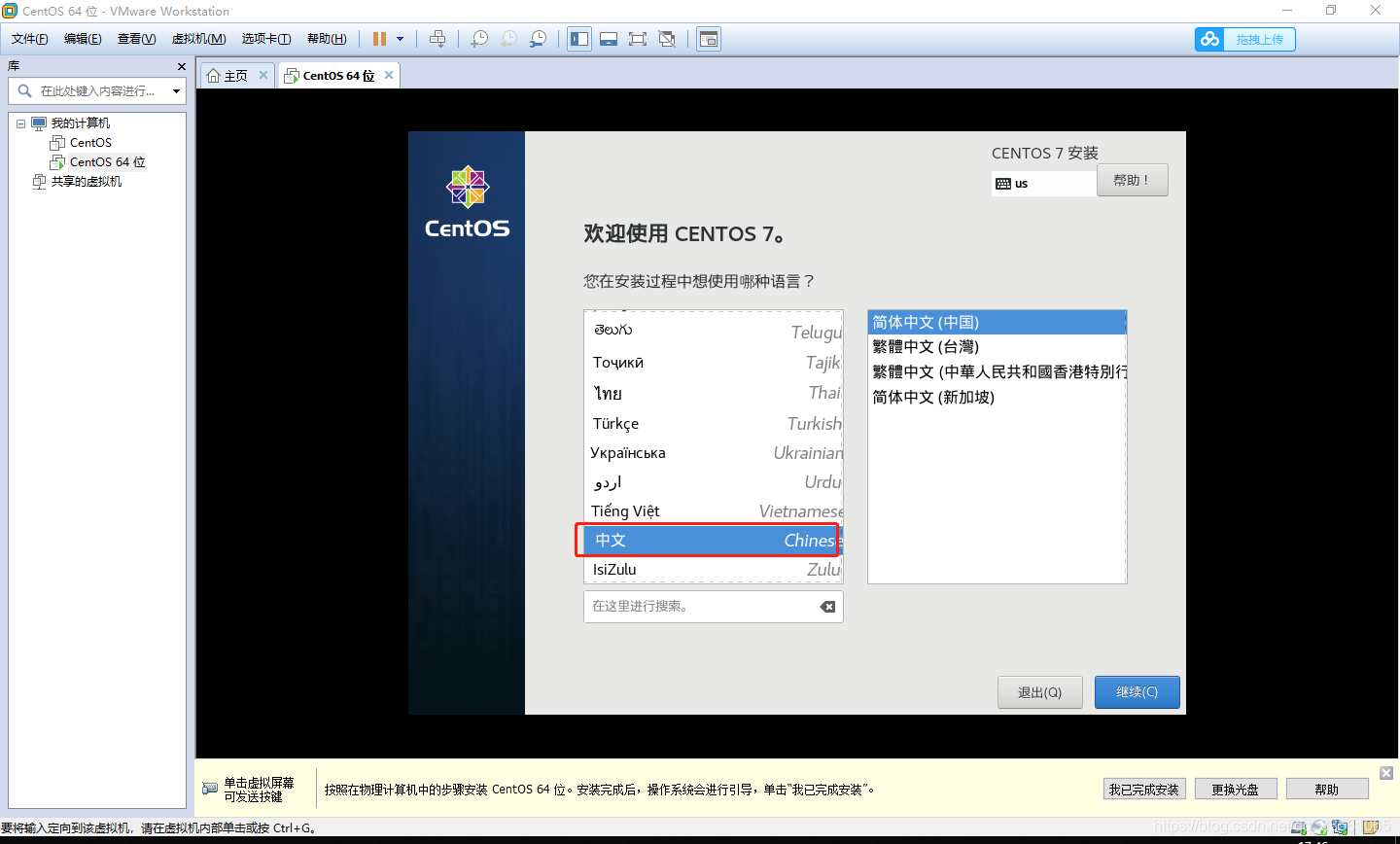Collapse the 我的计算机 tree node
Screen dimensions: 1400x844
coord(20,123)
